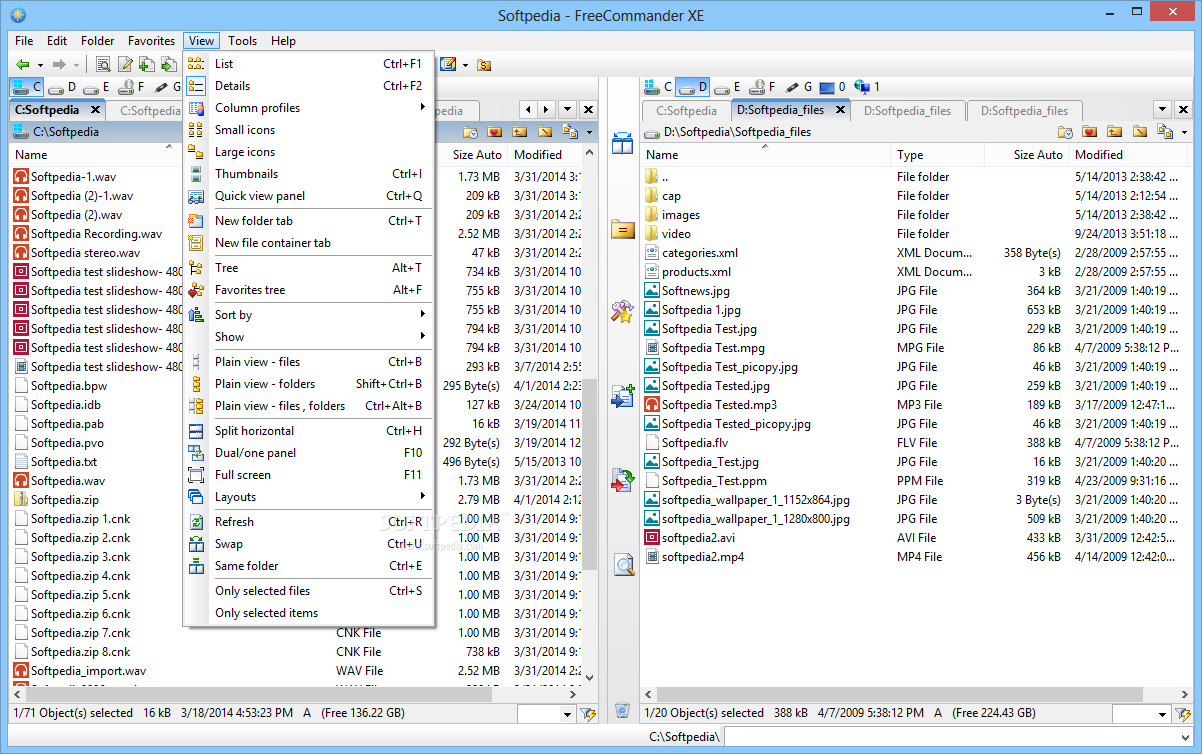Image resolution: width=1202 pixels, height=754 pixels.
Task: Click Swap panels menu entry
Action: [x=309, y=544]
